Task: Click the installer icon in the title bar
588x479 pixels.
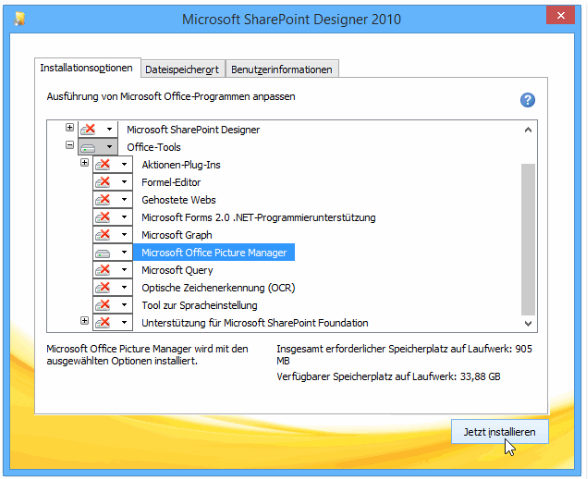Action: (20, 18)
